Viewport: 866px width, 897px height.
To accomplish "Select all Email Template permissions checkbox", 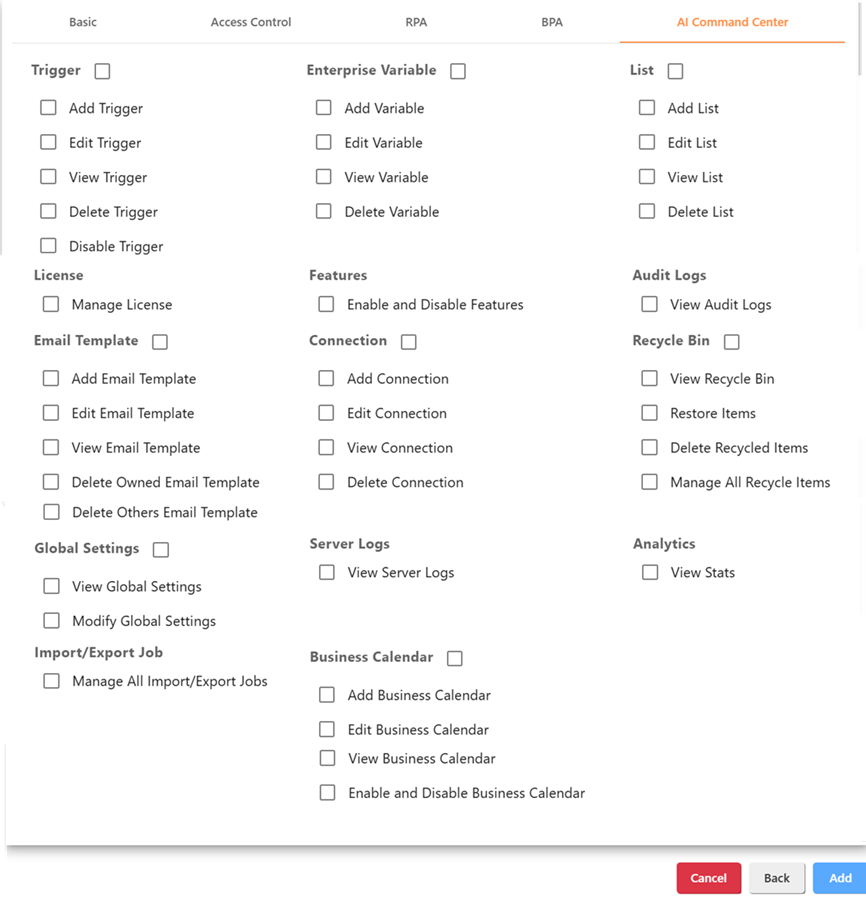I will pyautogui.click(x=160, y=342).
